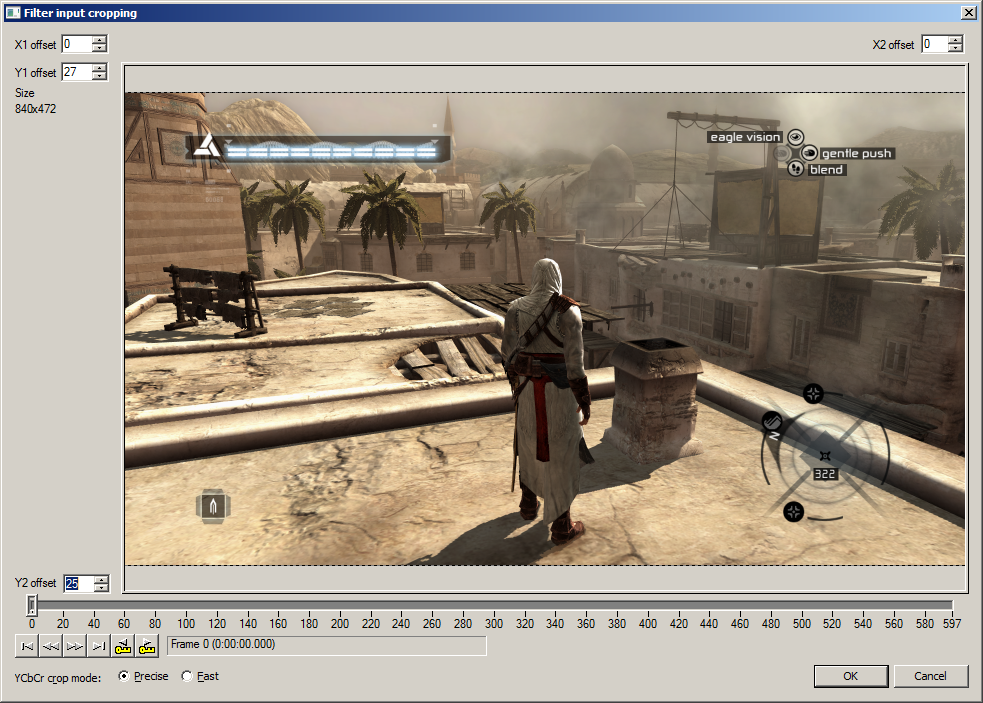
Task: Decrease the Y1 offset with the down arrow
Action: click(100, 76)
